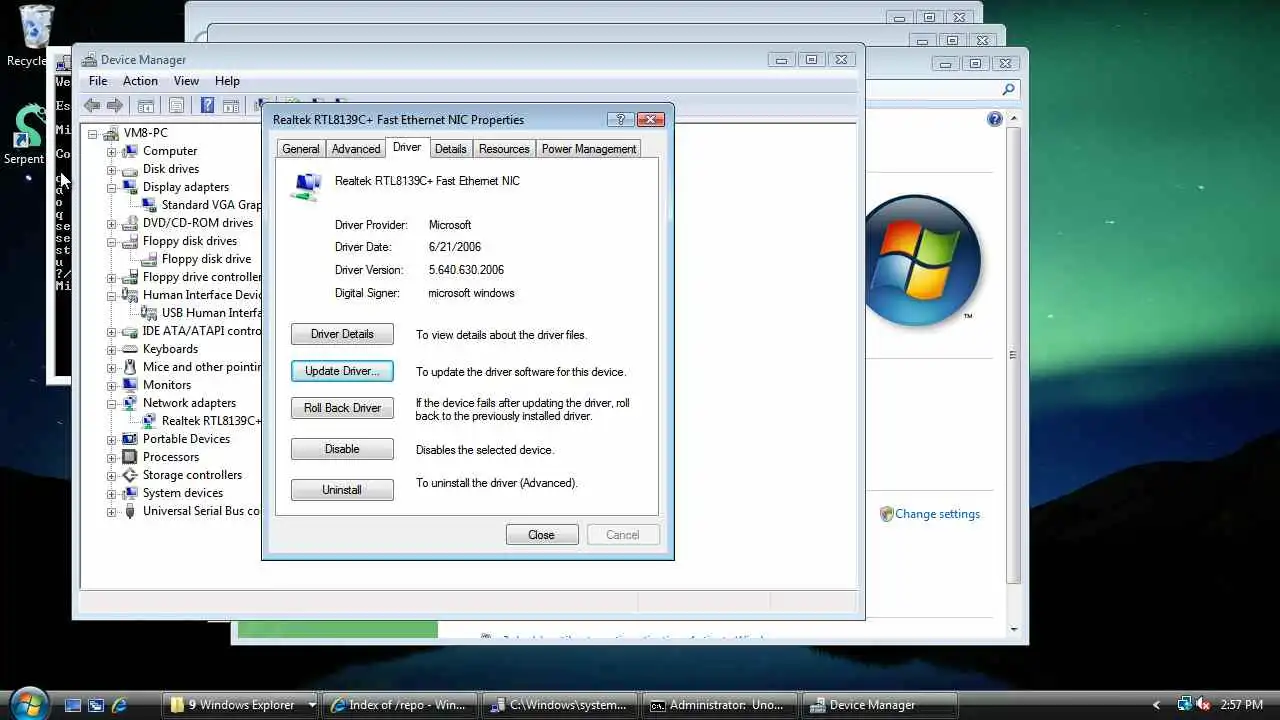Close the NIC Properties dialog with Close
The height and width of the screenshot is (720, 1280).
(x=542, y=535)
